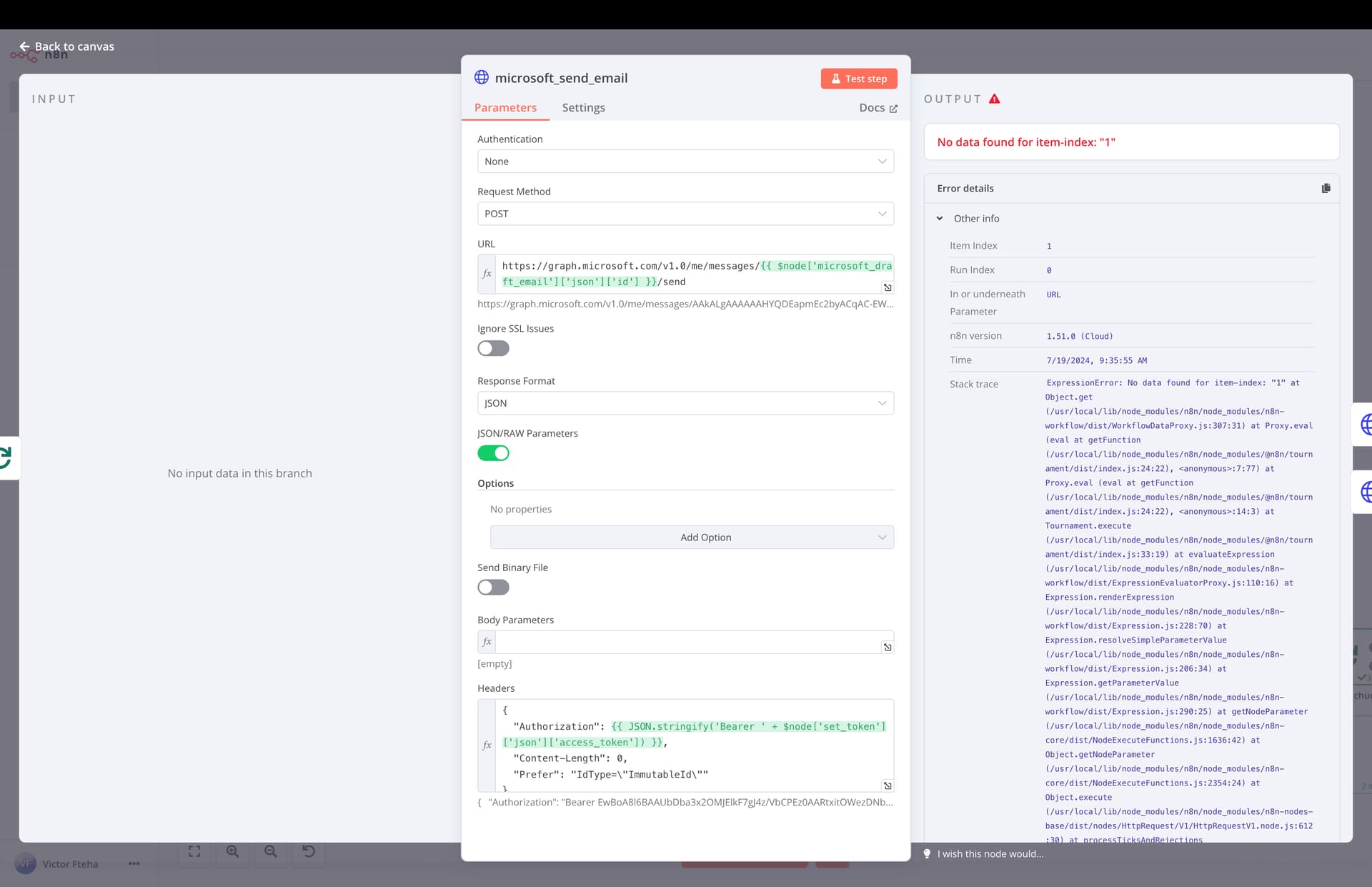Viewport: 1372px width, 887px height.
Task: Click the back arrow to return to canvas
Action: pos(24,46)
